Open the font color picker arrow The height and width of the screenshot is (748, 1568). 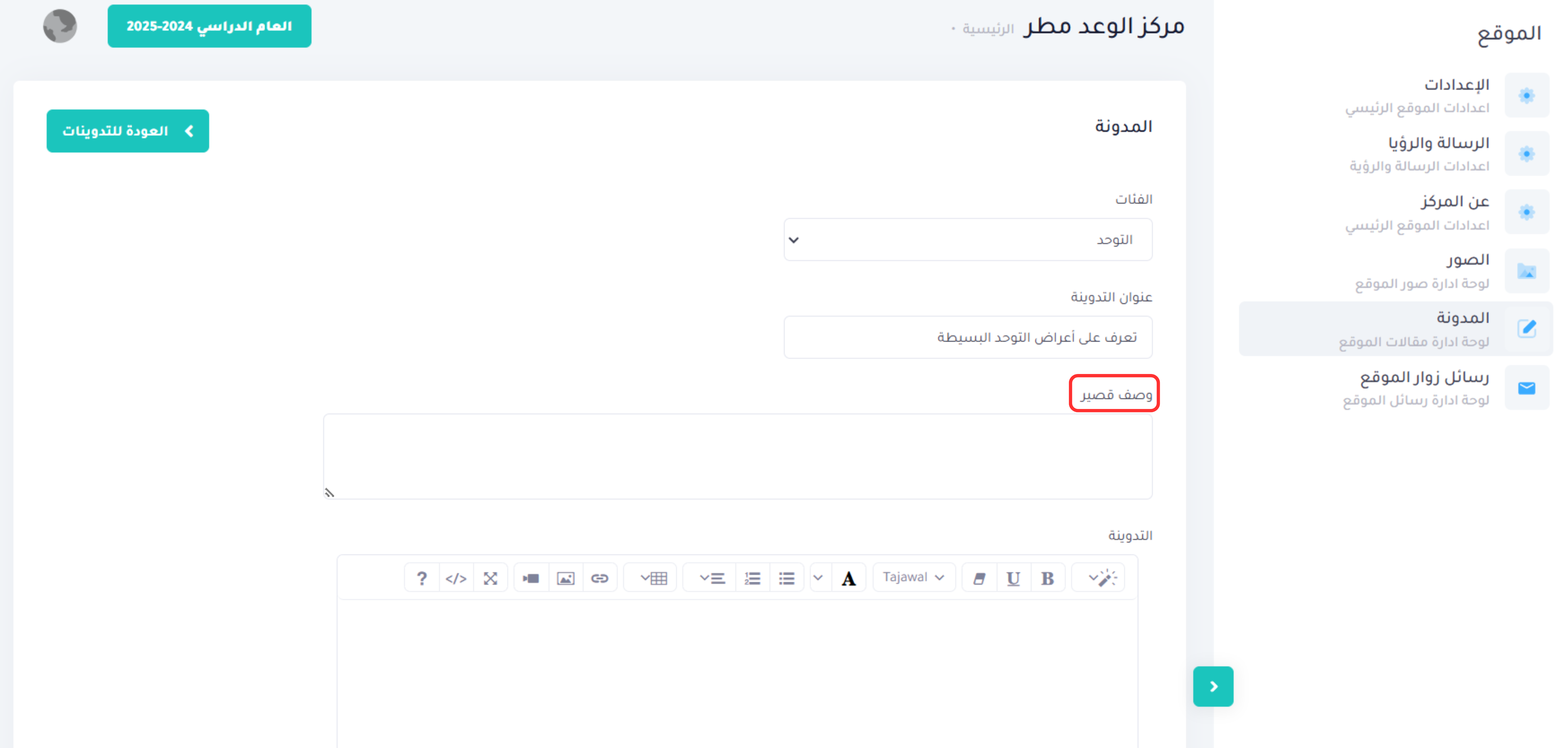(x=819, y=578)
